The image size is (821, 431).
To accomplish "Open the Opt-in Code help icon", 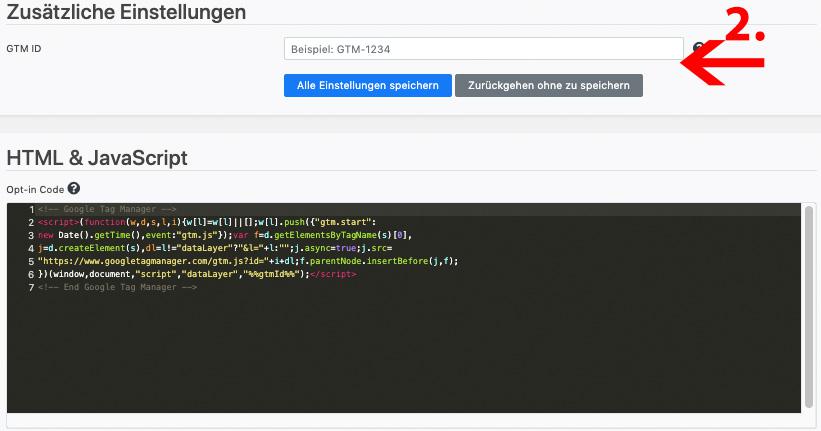I will [x=74, y=189].
